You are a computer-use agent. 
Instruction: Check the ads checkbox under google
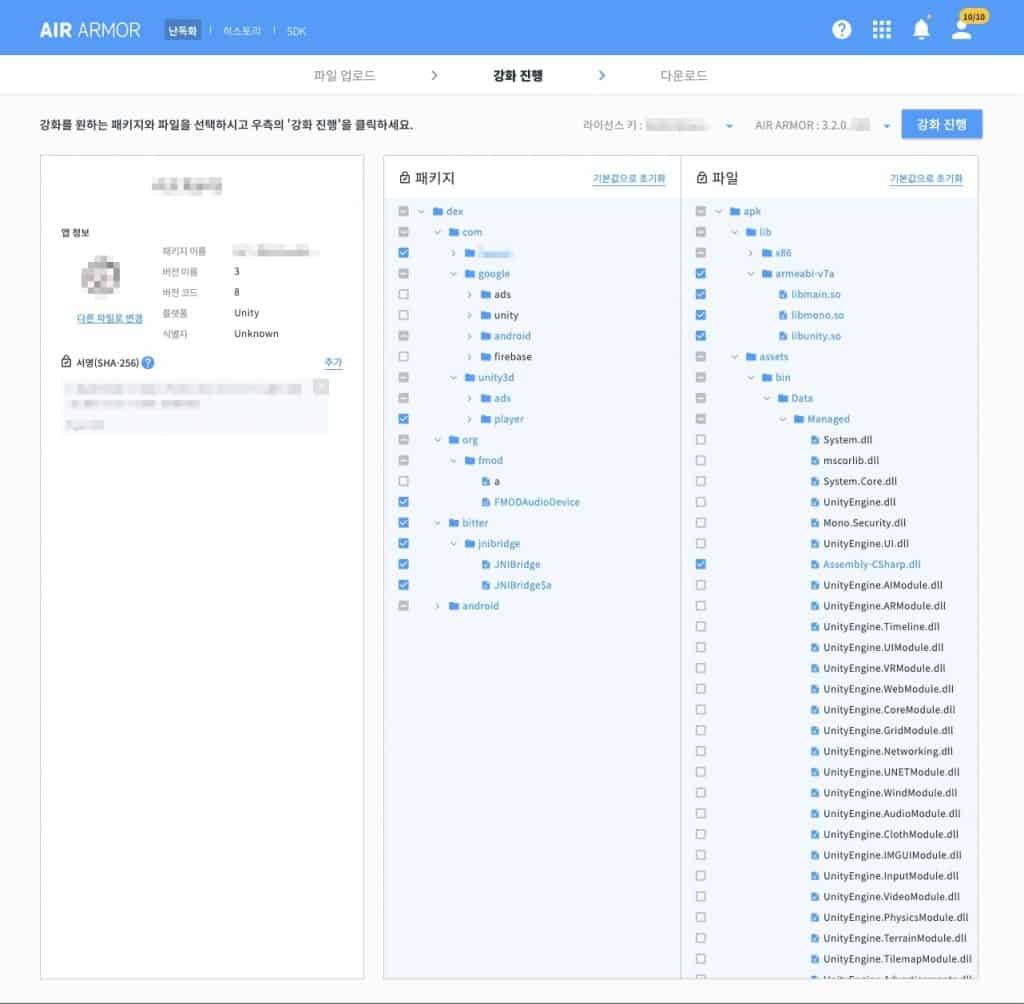tap(403, 295)
